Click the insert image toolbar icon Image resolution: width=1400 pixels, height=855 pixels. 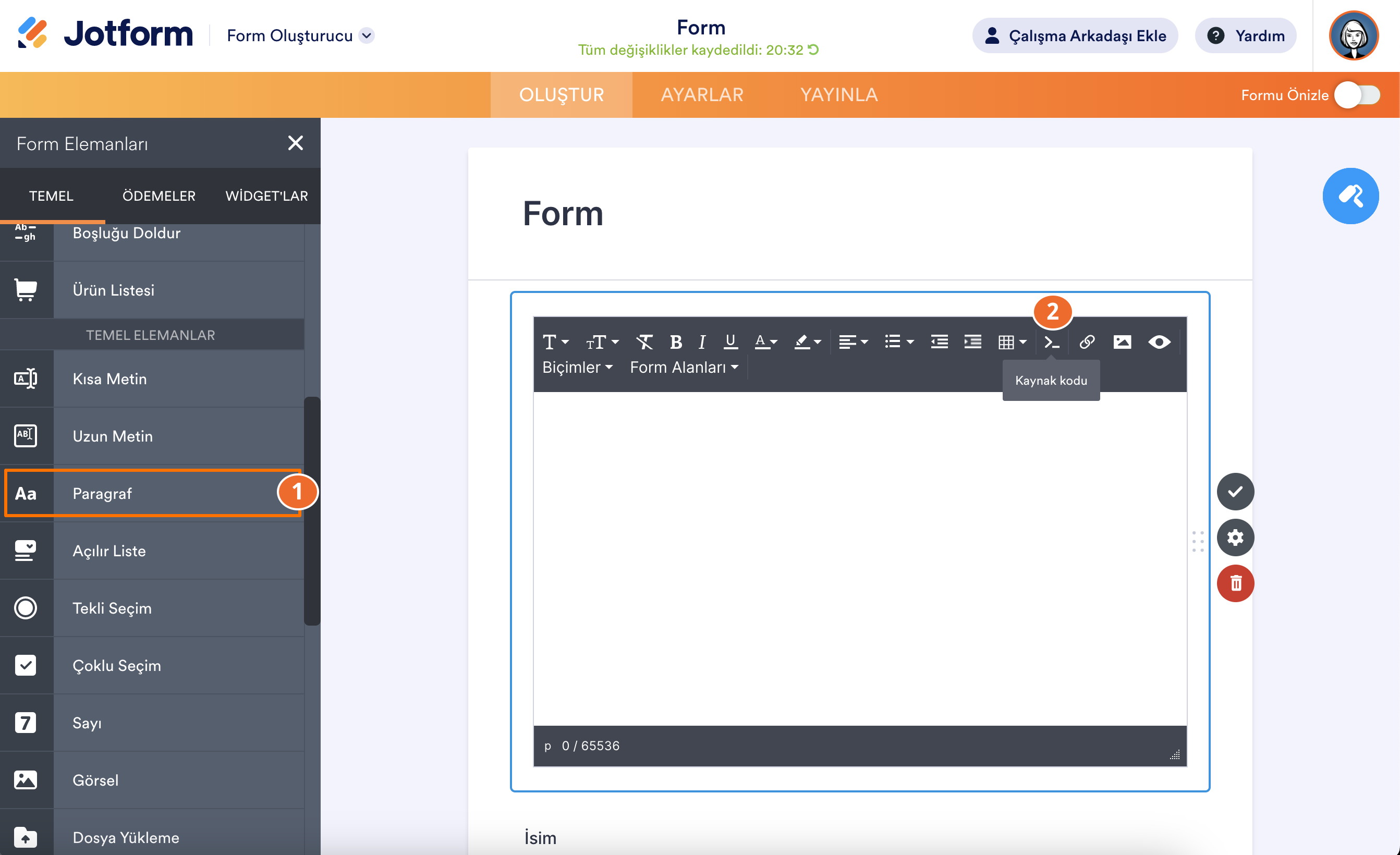(1122, 342)
